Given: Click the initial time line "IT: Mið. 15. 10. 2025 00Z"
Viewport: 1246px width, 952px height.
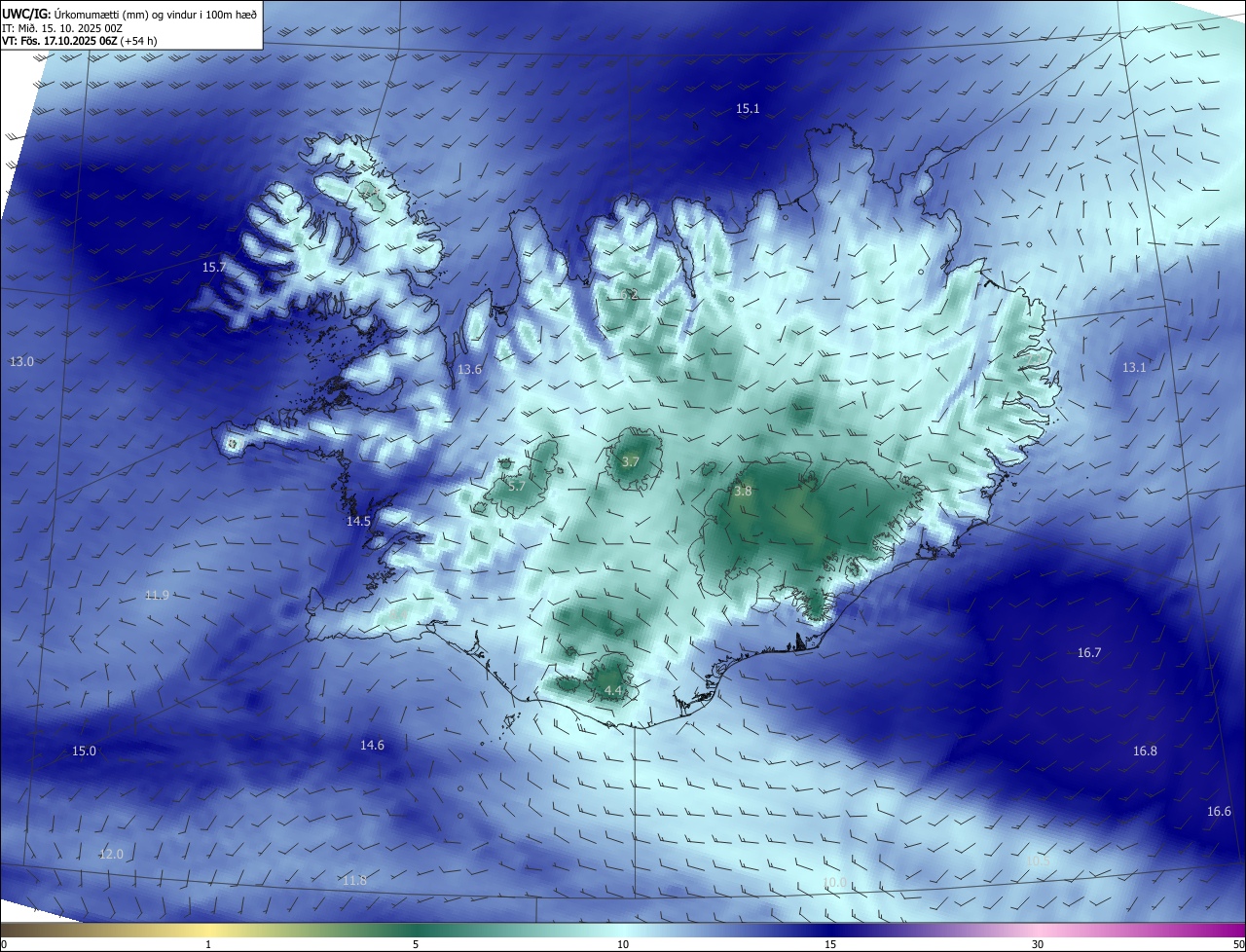Looking at the screenshot, I should pyautogui.click(x=61, y=28).
